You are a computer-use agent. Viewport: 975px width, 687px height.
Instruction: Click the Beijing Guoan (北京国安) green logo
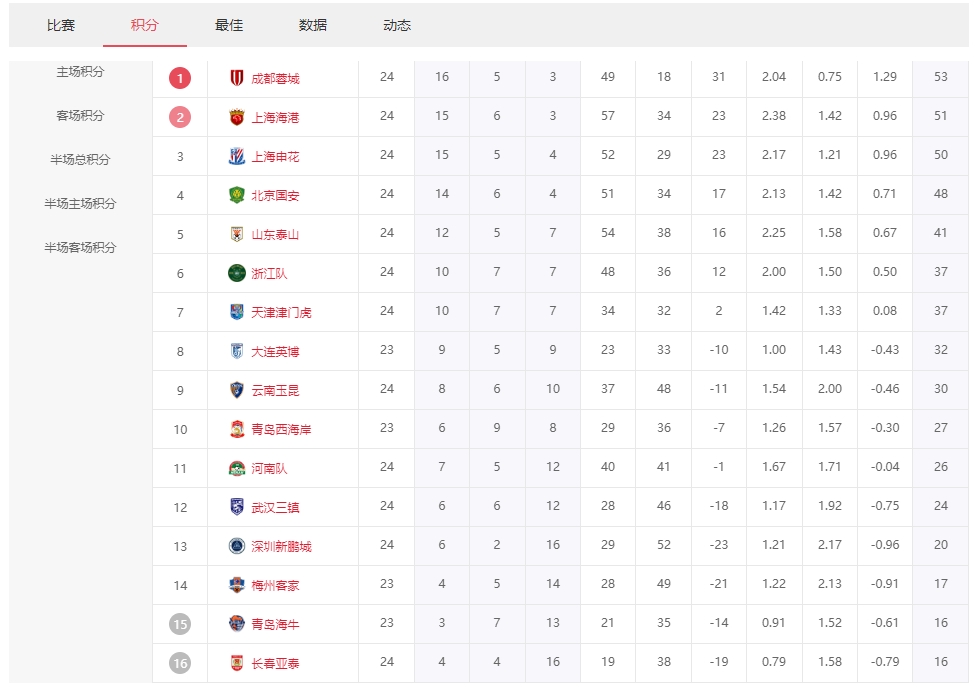click(237, 195)
